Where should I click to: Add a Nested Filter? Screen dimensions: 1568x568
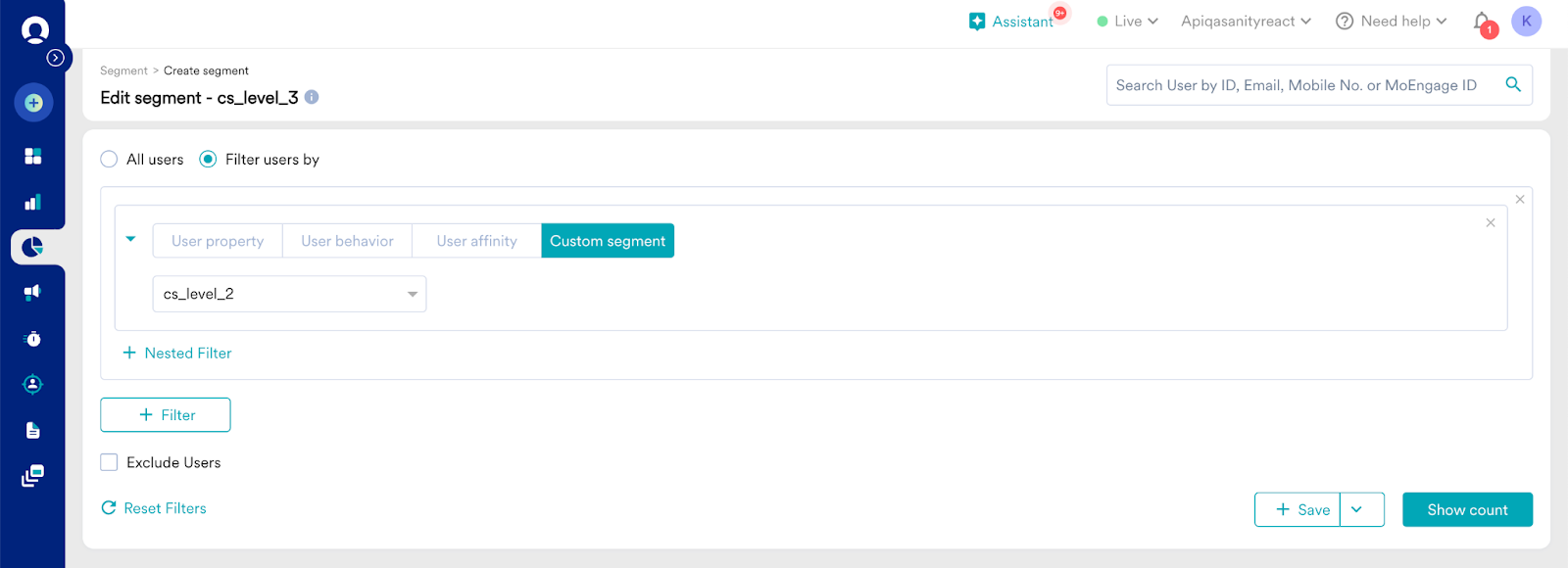point(177,353)
